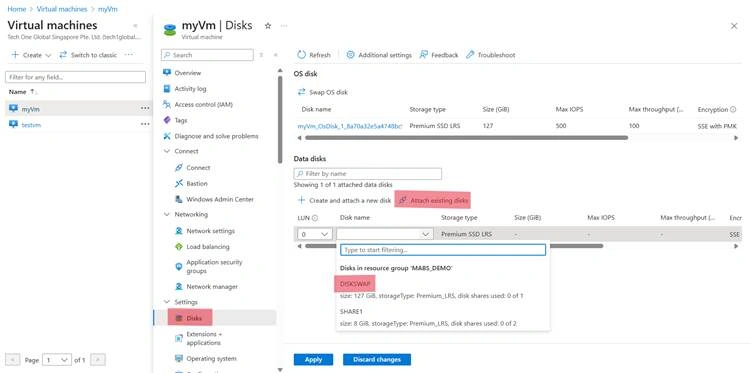
Task: Open more options ellipsis for testvm row
Action: pyautogui.click(x=145, y=124)
